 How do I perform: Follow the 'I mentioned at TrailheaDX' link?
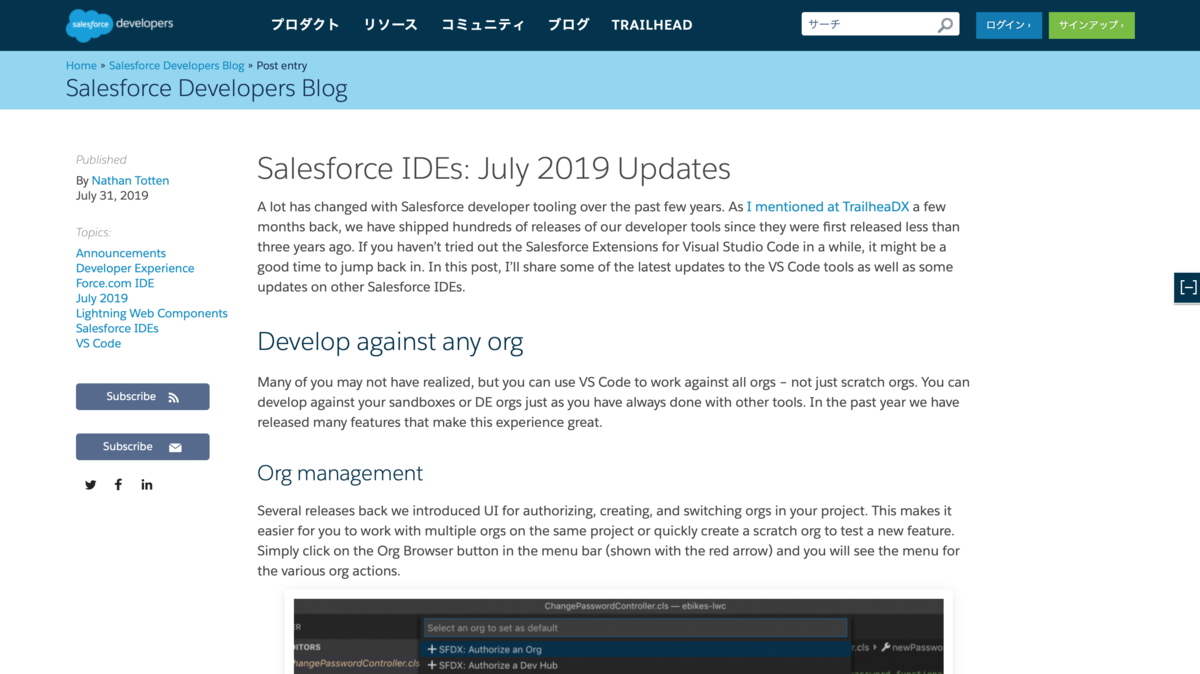[828, 207]
